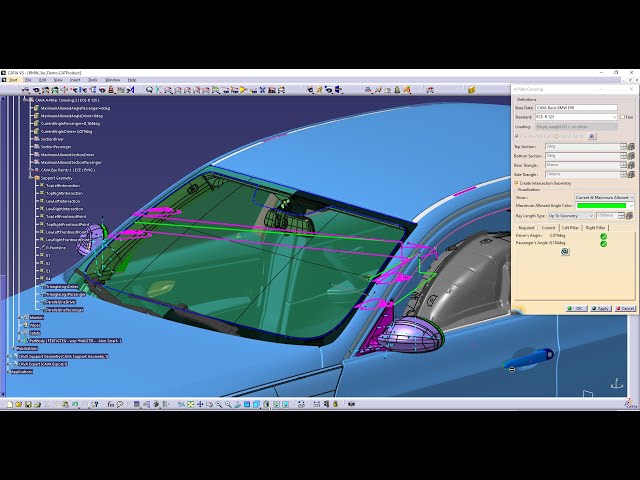Click the What's This help cursor icon
This screenshot has width=640, height=480.
click(x=95, y=404)
